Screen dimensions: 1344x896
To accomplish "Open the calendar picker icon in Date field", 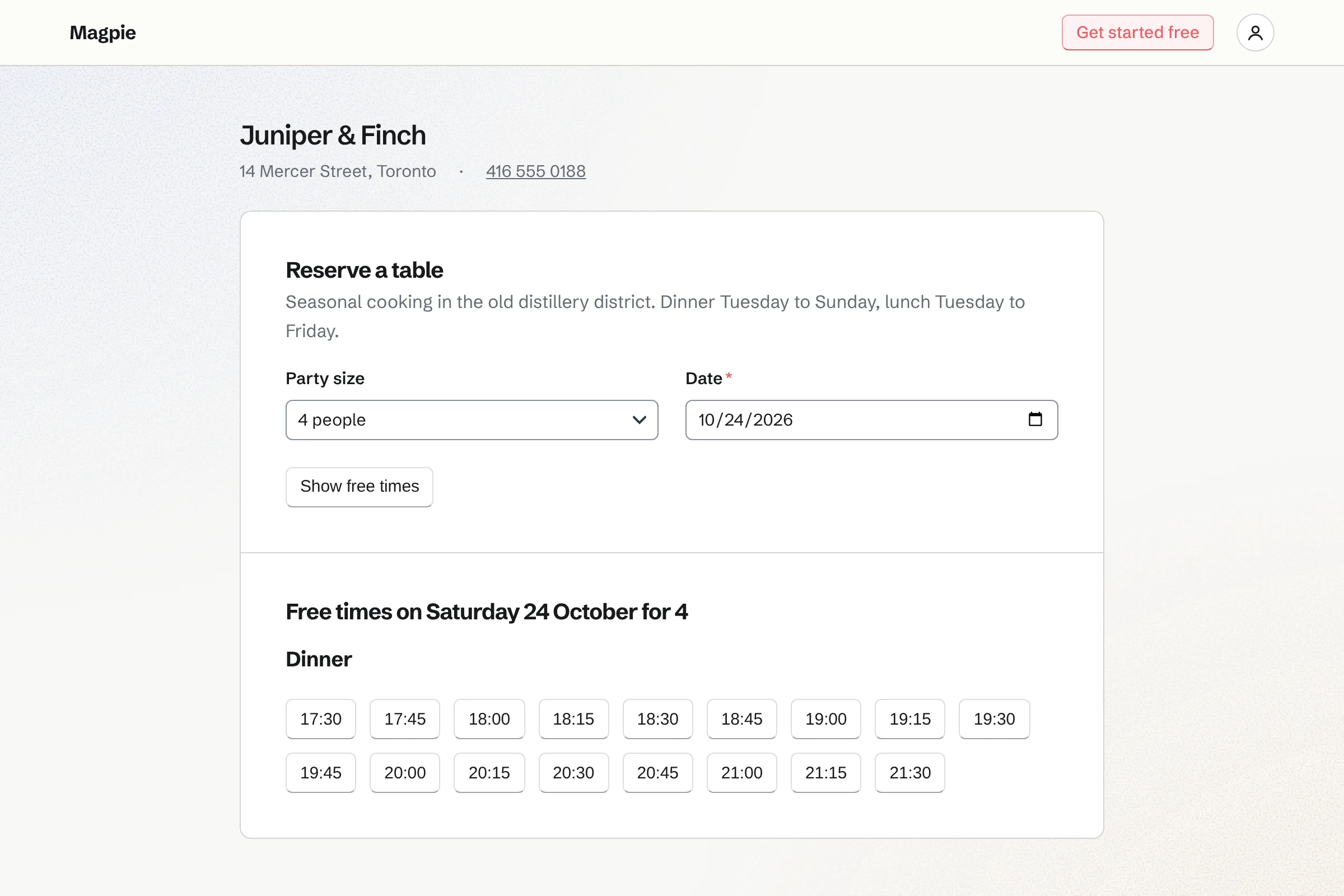I will pyautogui.click(x=1035, y=419).
